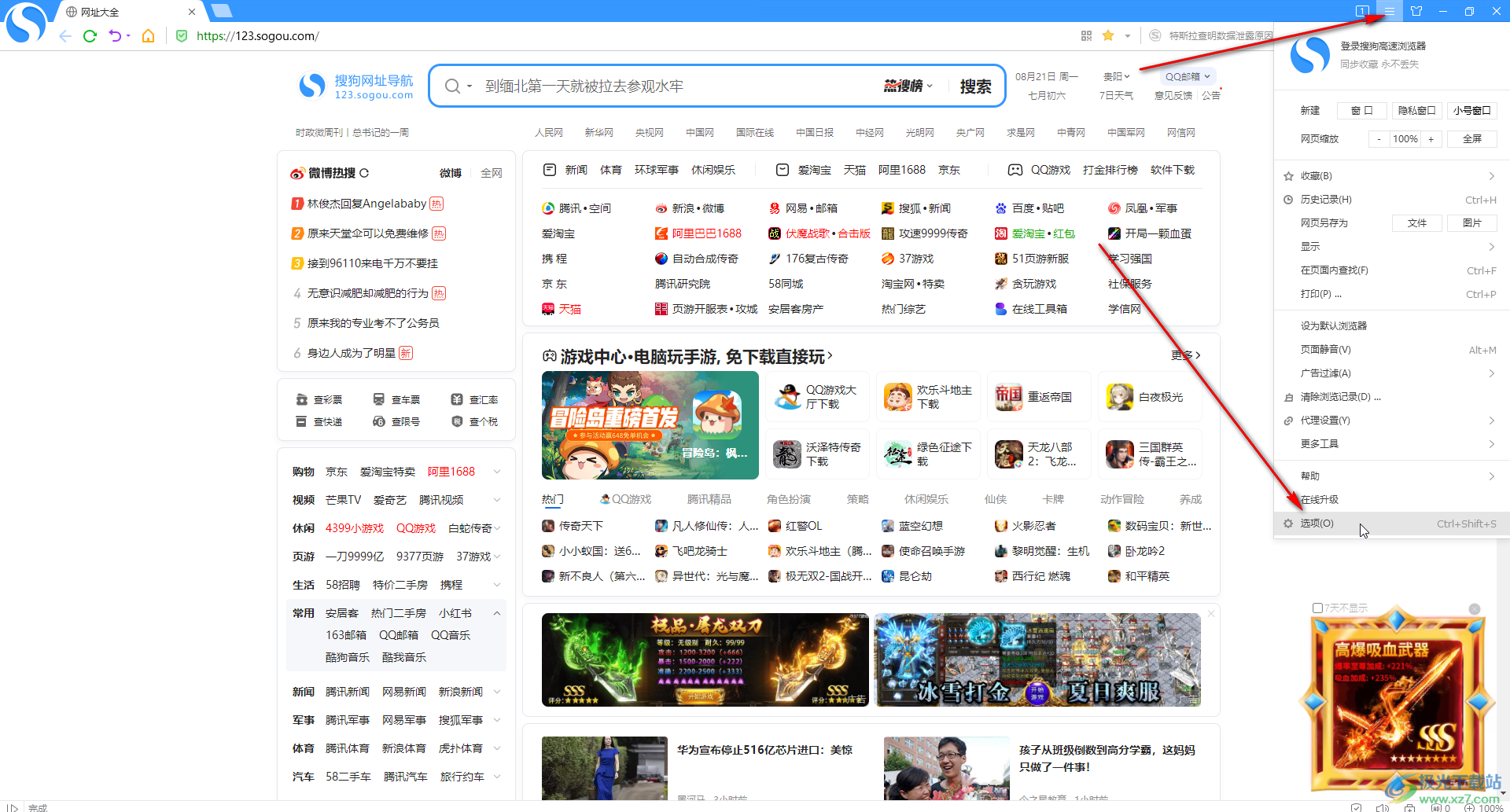Decrease page zoom with minus button

tap(1379, 139)
